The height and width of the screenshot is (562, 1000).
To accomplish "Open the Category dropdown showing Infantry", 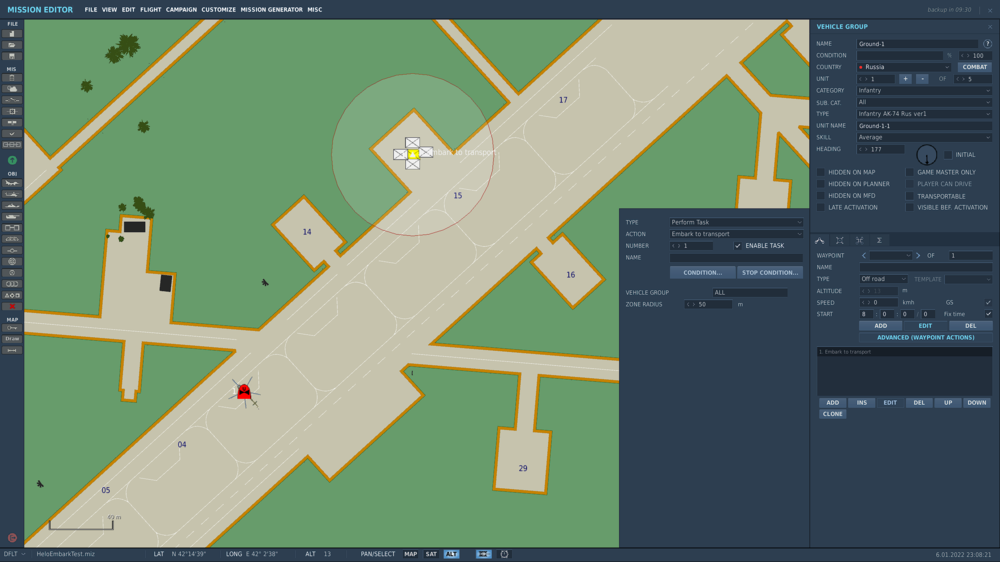I will tap(924, 91).
